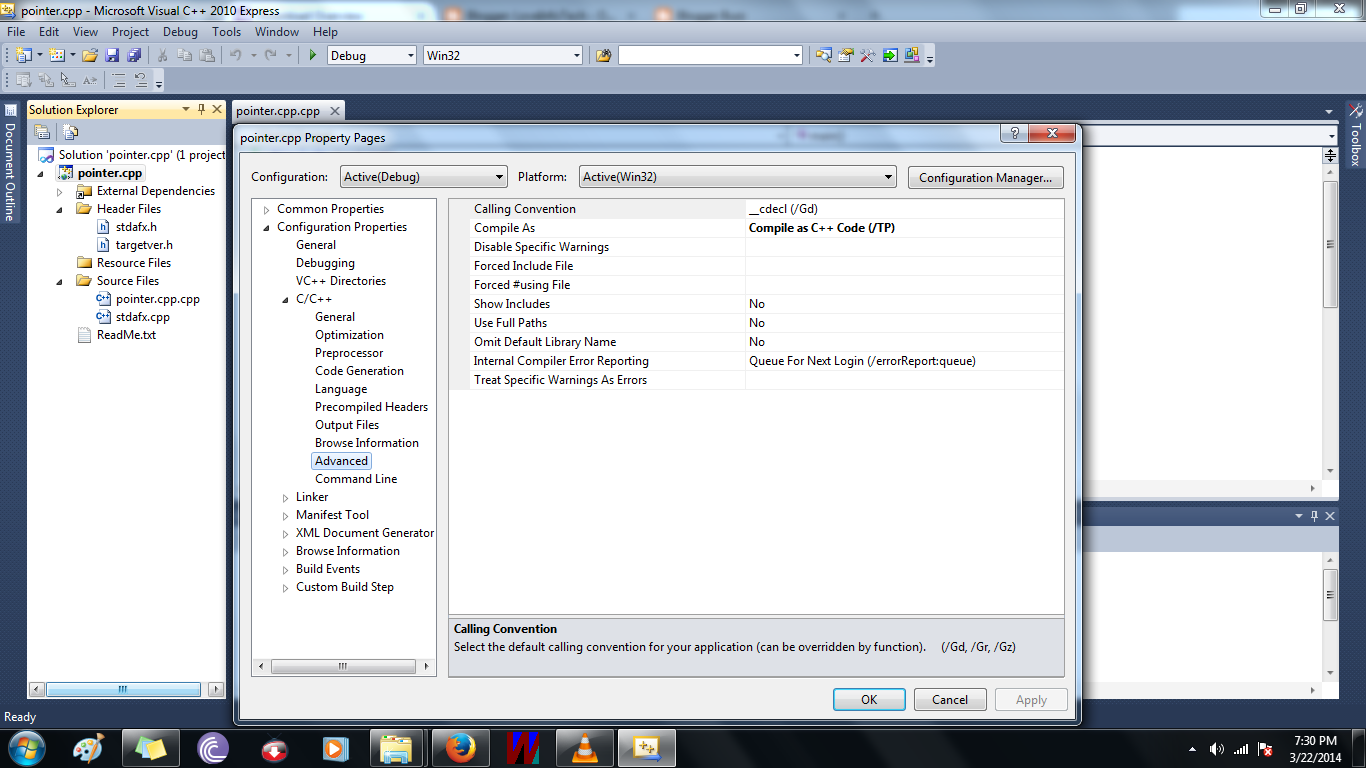Collapse the C/C++ tree node

tap(285, 300)
